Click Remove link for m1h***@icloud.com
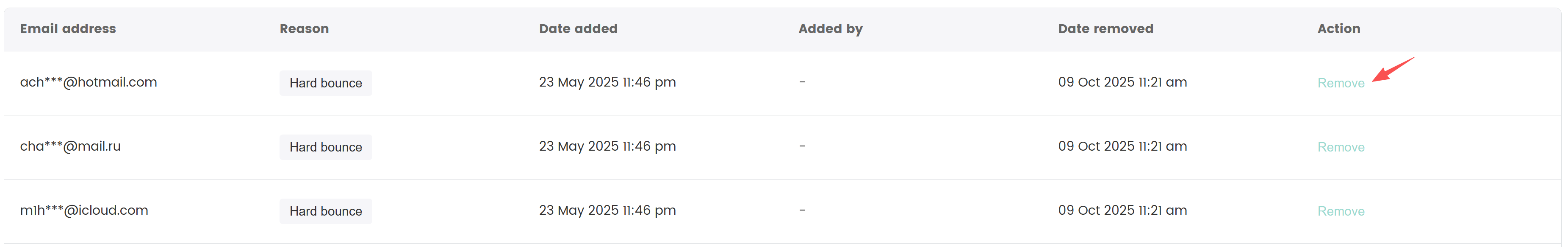The width and height of the screenshot is (1568, 247). [1341, 211]
